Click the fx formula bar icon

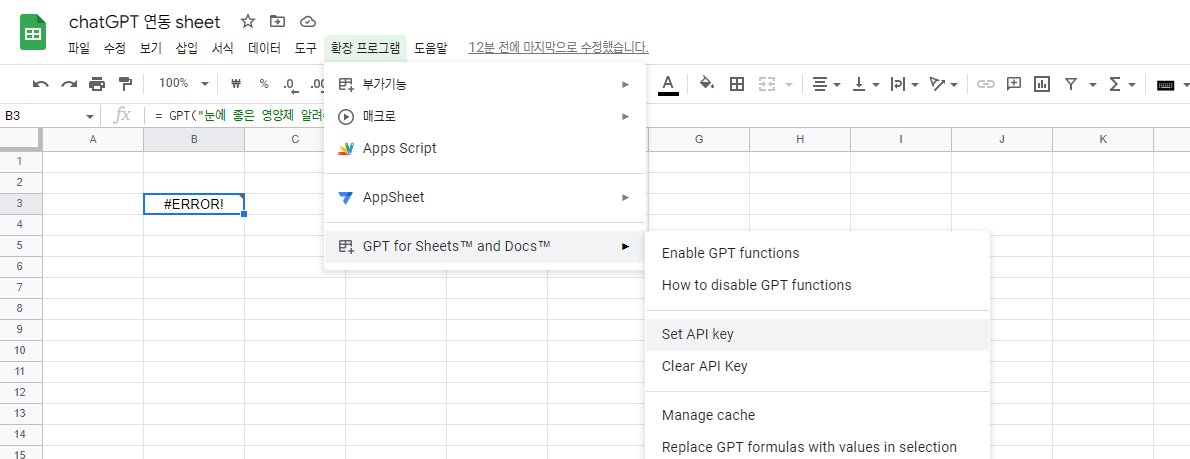pyautogui.click(x=121, y=115)
